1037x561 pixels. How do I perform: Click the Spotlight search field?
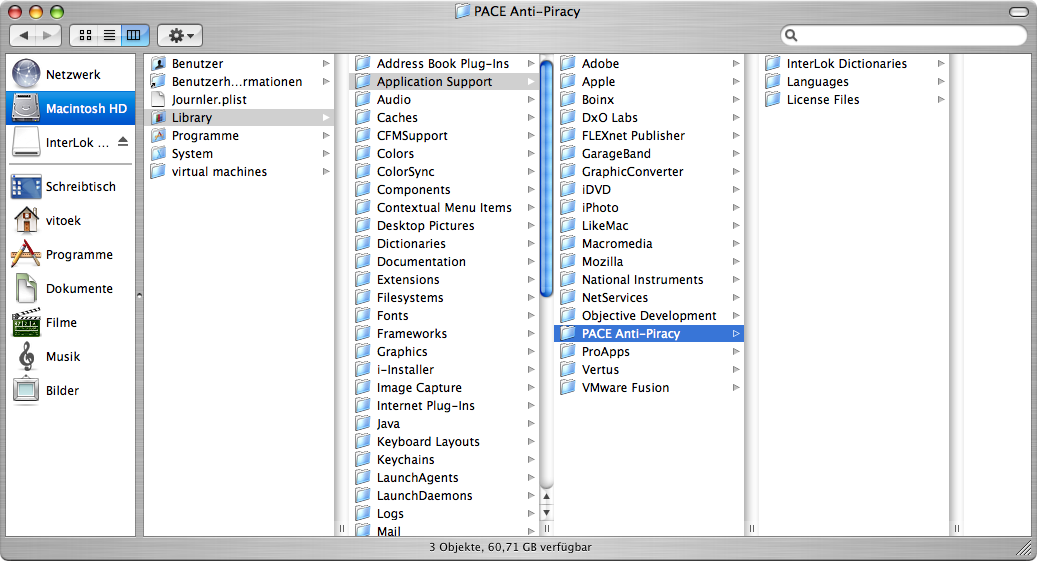[x=903, y=35]
